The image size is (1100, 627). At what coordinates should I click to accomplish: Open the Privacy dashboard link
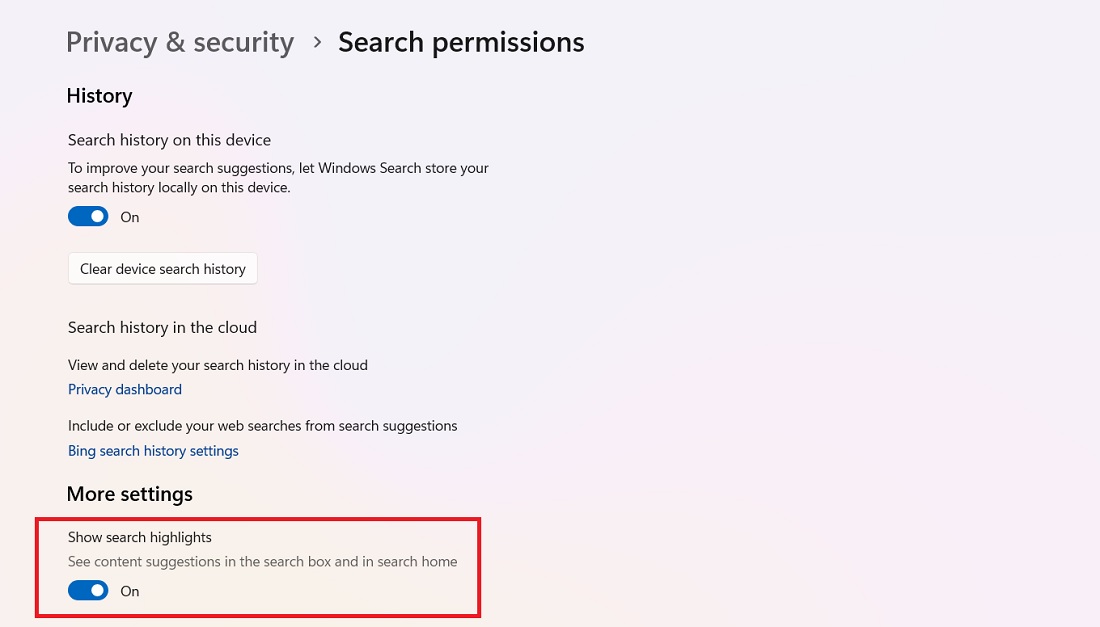click(124, 389)
